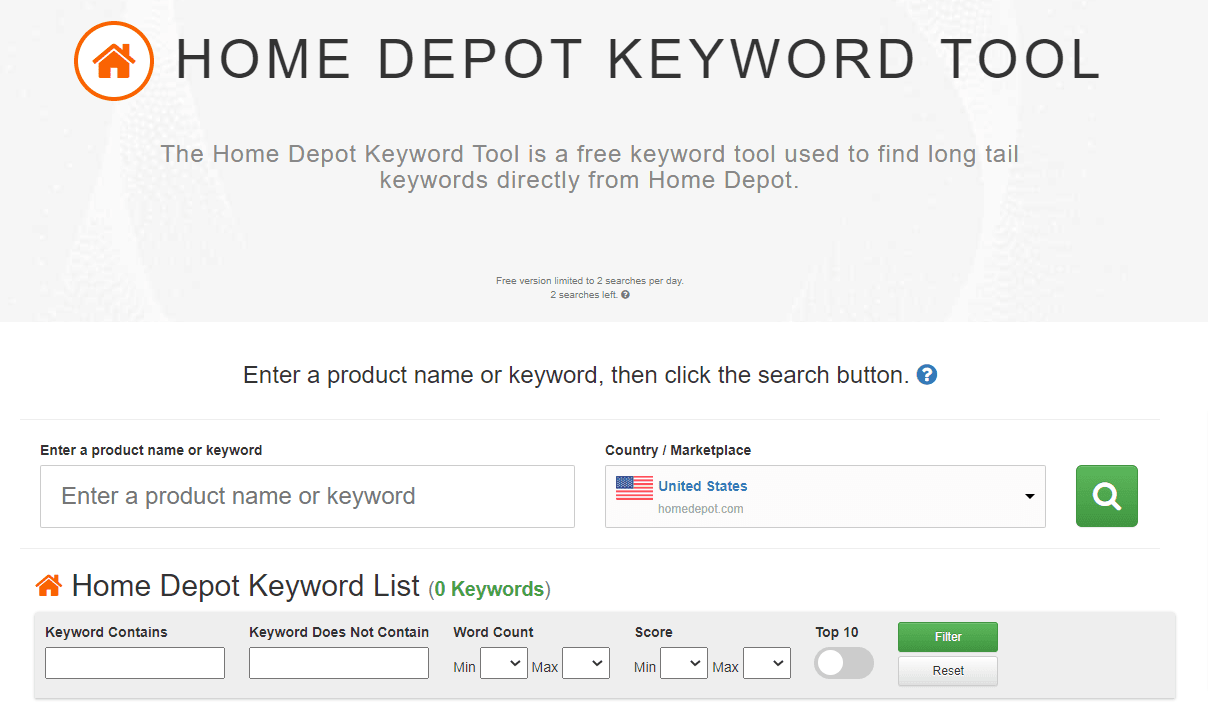Click the green search magnifier button
The height and width of the screenshot is (710, 1208).
pyautogui.click(x=1106, y=496)
